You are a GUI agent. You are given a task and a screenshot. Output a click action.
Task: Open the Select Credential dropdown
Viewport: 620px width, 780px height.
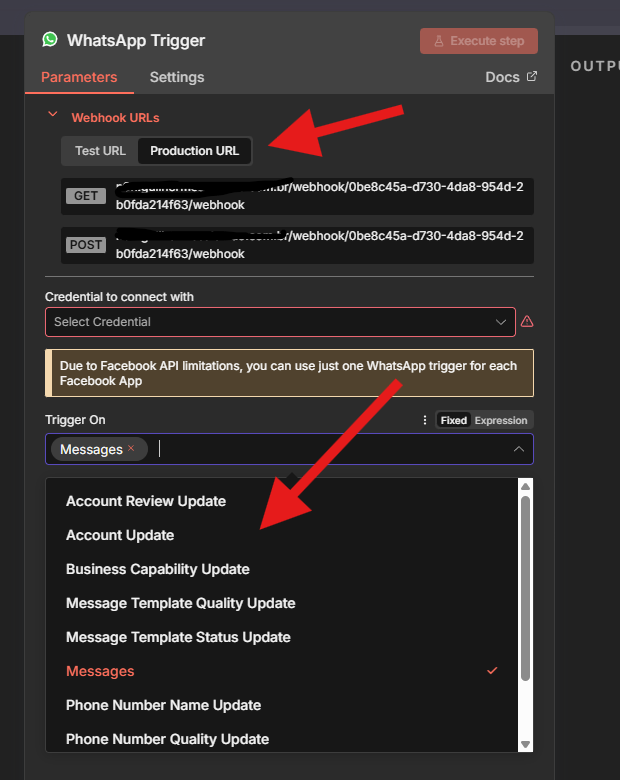click(x=280, y=322)
